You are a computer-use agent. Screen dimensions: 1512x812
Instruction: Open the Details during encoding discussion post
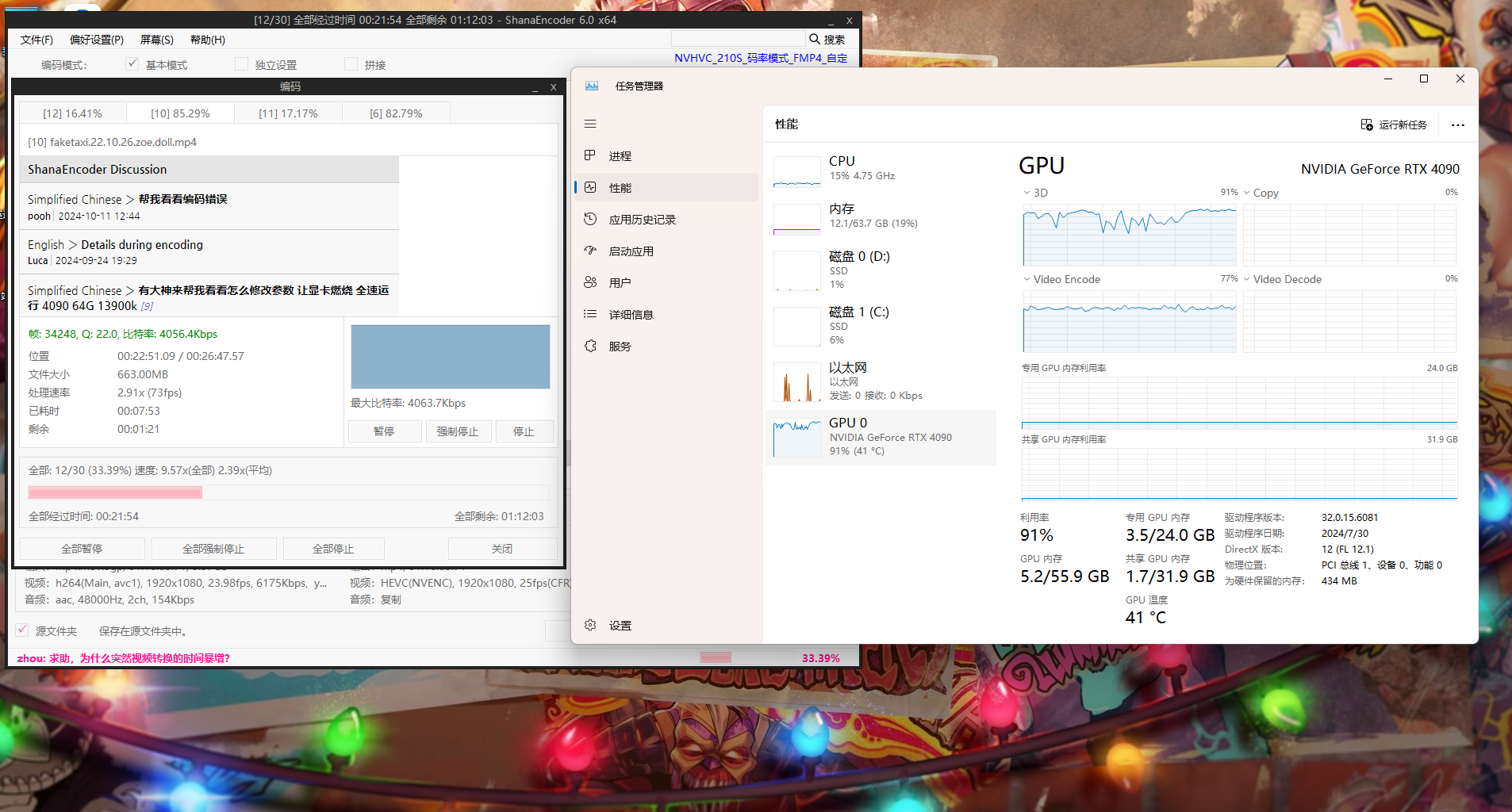point(142,245)
